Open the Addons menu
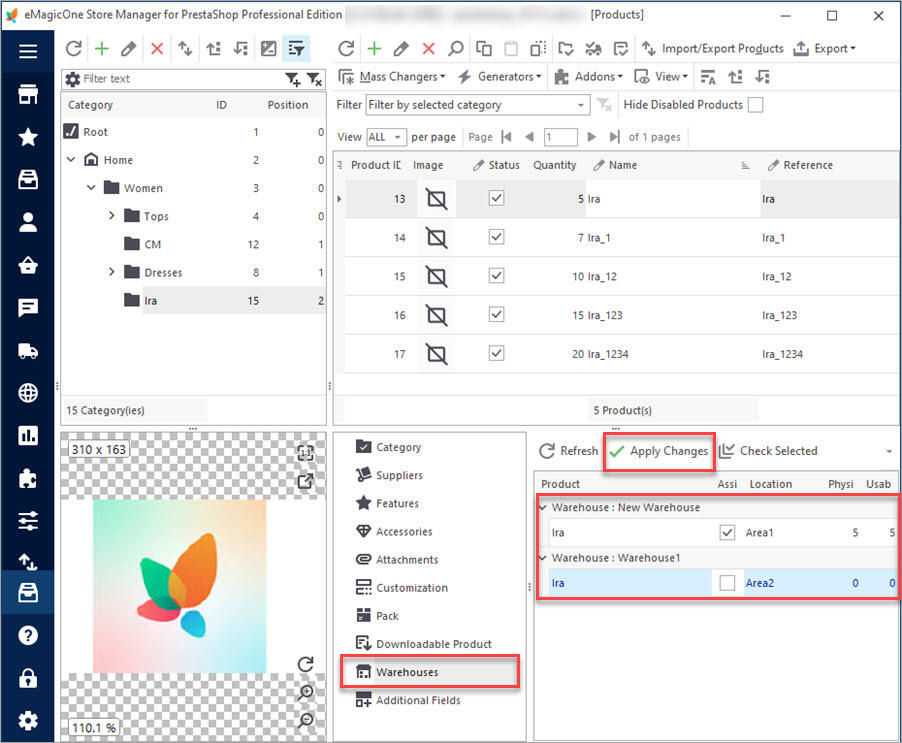This screenshot has height=743, width=902. click(588, 76)
